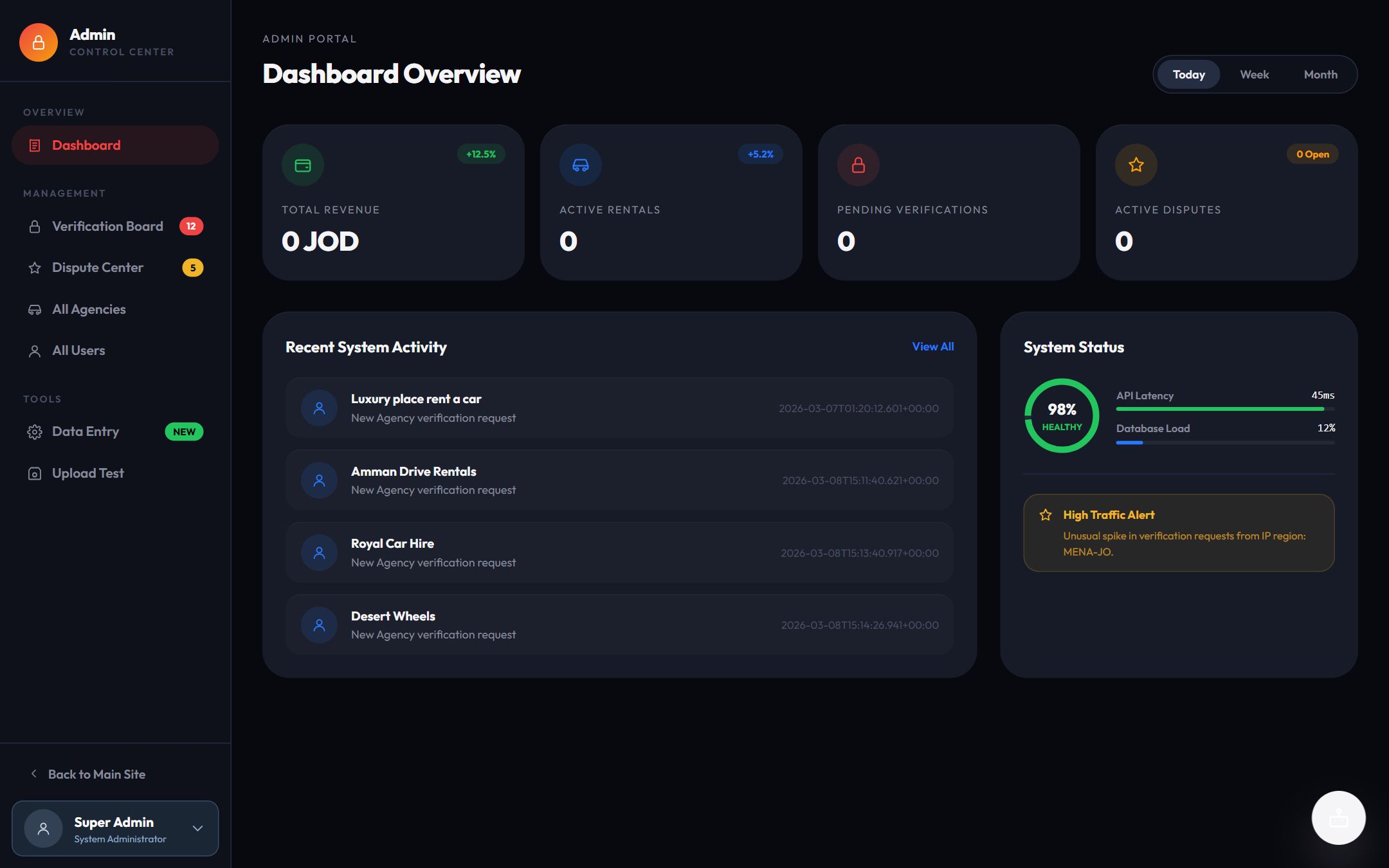
Task: Click the Desert Wheels row title
Action: pyautogui.click(x=393, y=616)
